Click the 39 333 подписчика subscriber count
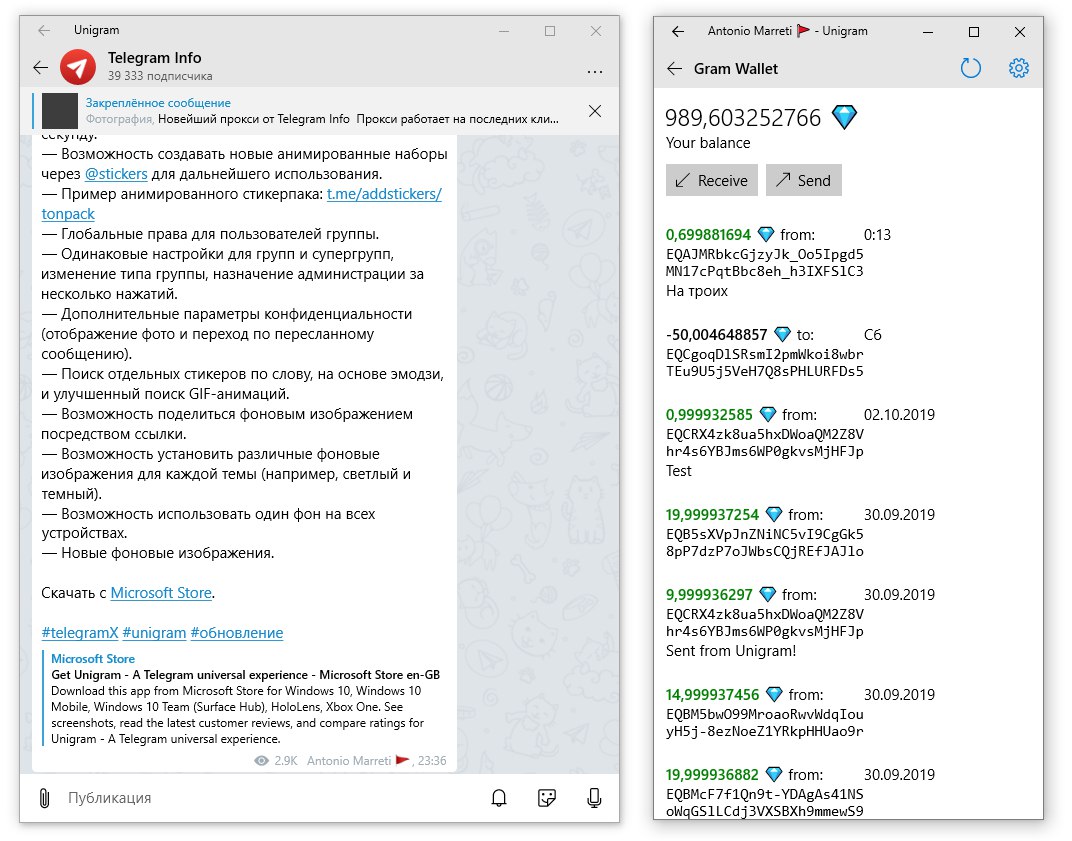The image size is (1072, 841). [x=160, y=76]
